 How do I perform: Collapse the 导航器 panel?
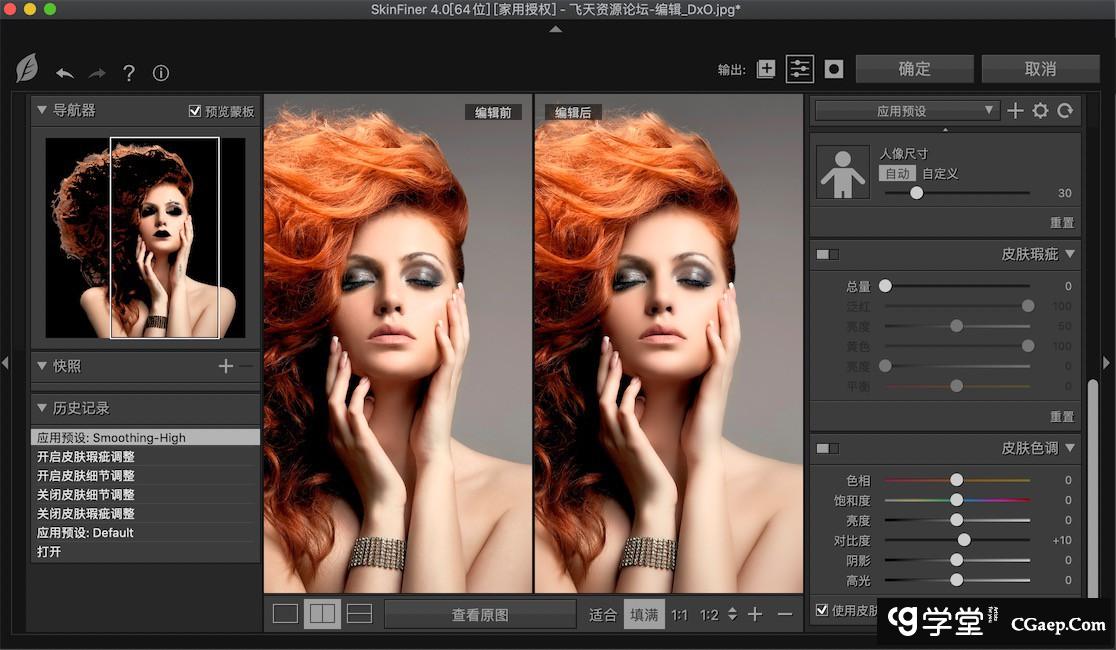(x=42, y=110)
